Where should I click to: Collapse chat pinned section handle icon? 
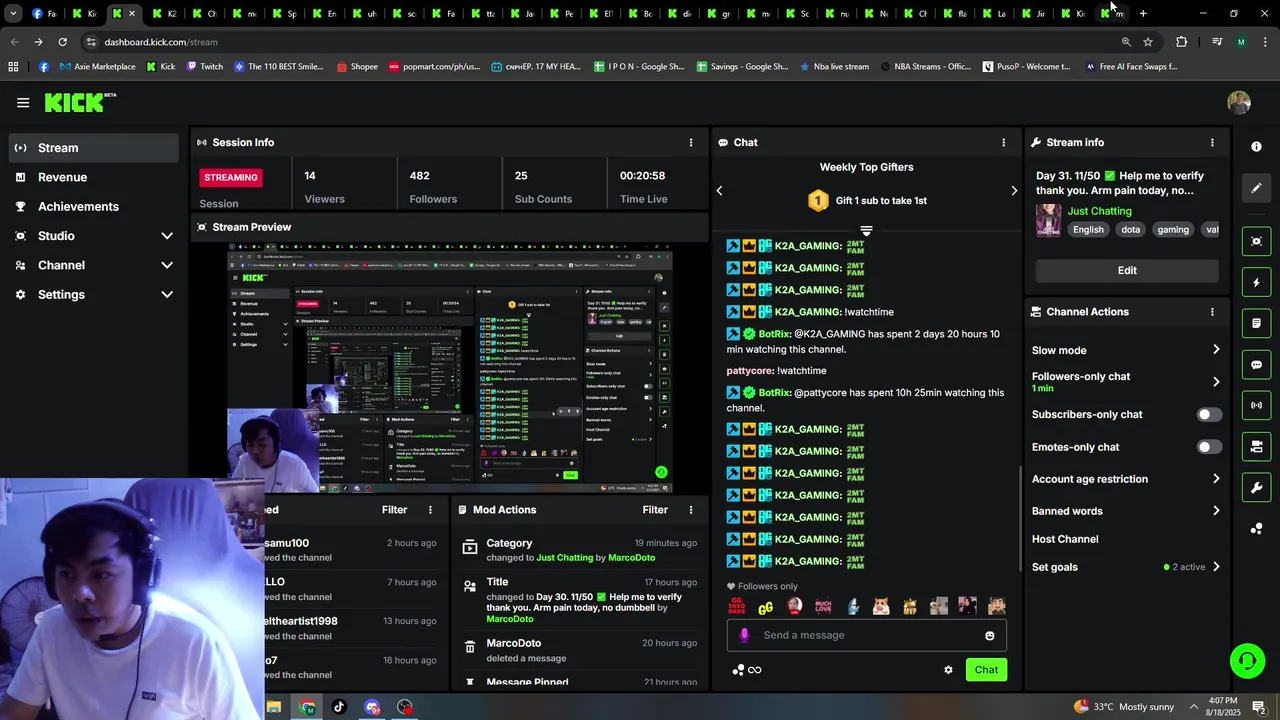point(866,230)
